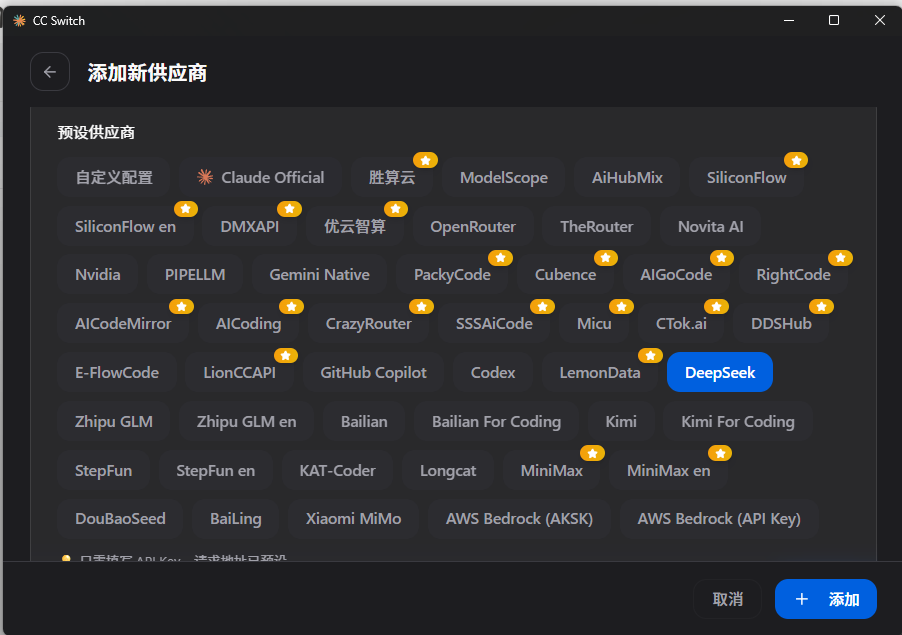
Task: Select the SSSAiCode preset
Action: [494, 323]
